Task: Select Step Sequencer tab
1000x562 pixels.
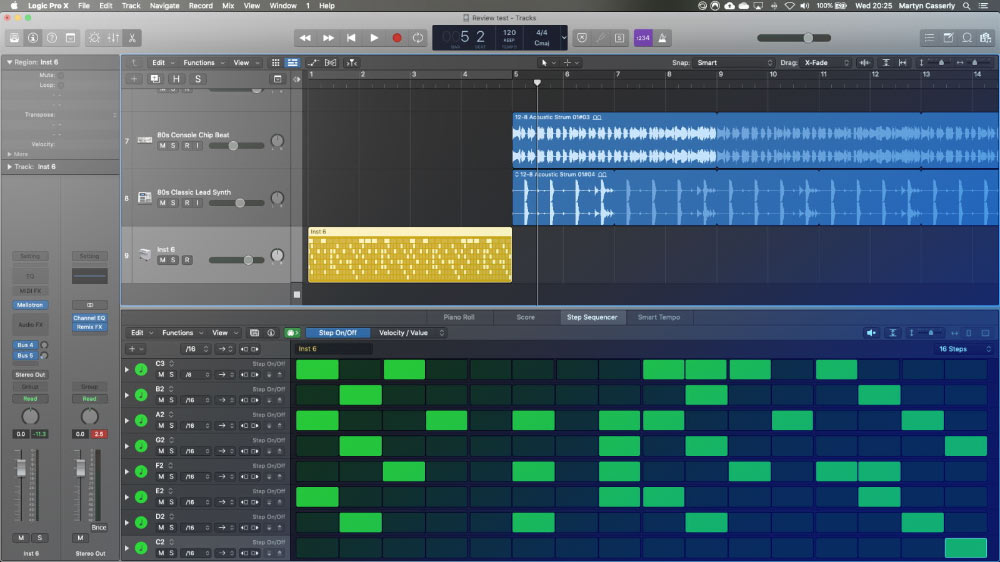Action: (x=592, y=317)
